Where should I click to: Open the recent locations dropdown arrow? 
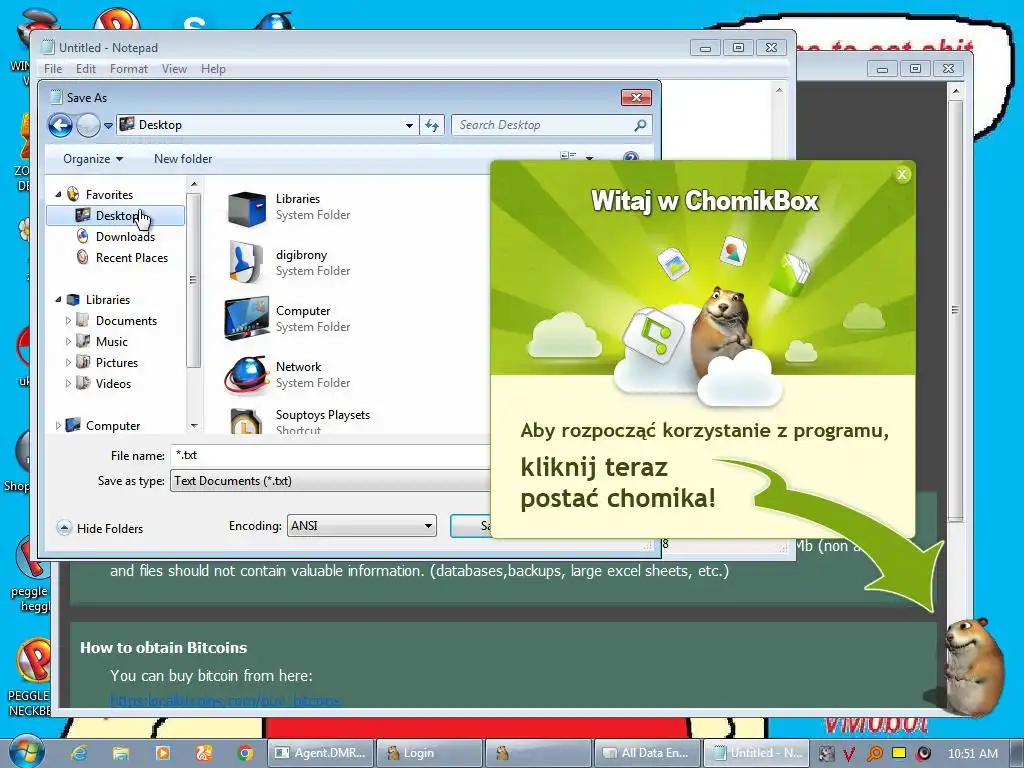108,125
